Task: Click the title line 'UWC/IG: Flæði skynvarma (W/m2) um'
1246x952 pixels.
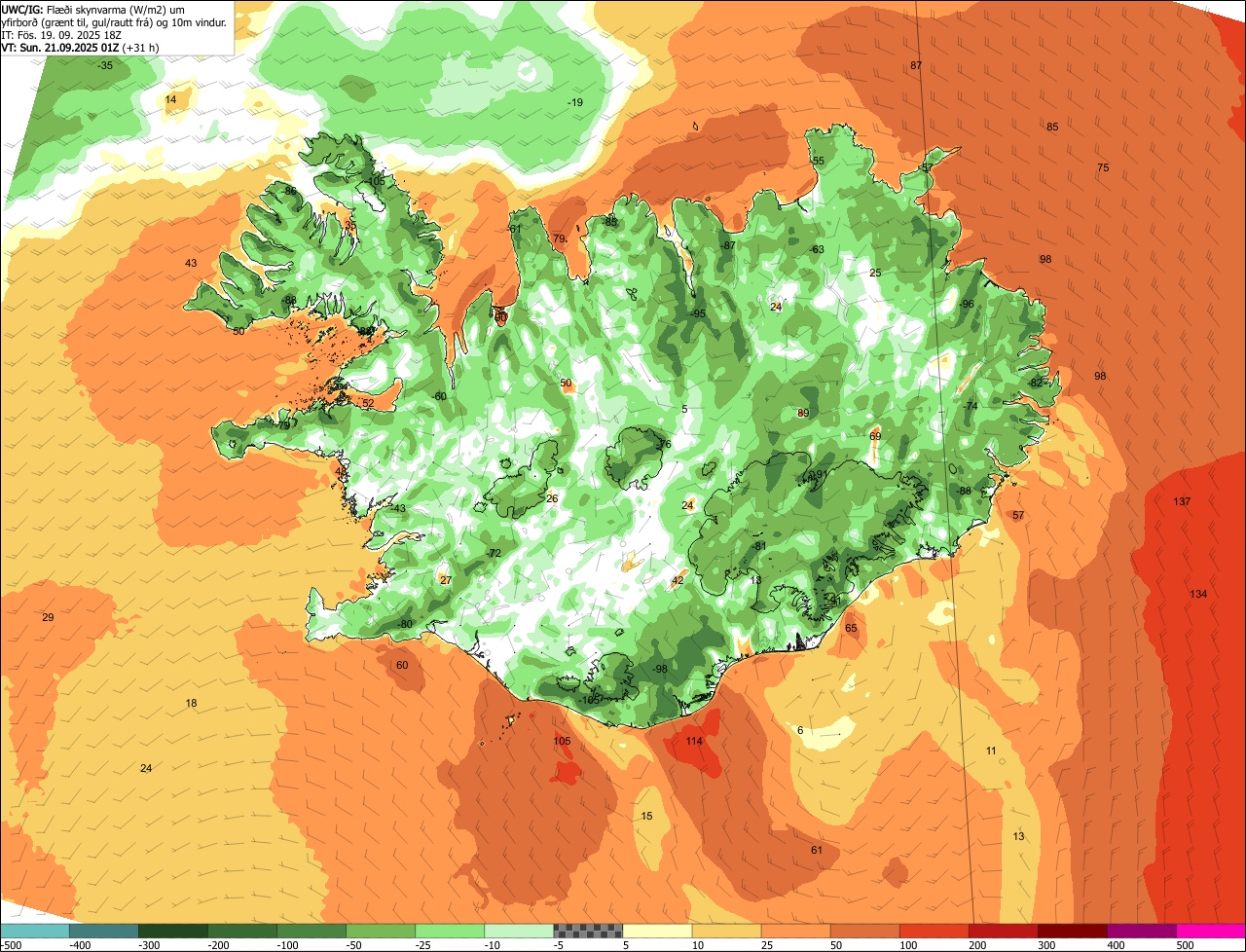Action: click(x=92, y=8)
